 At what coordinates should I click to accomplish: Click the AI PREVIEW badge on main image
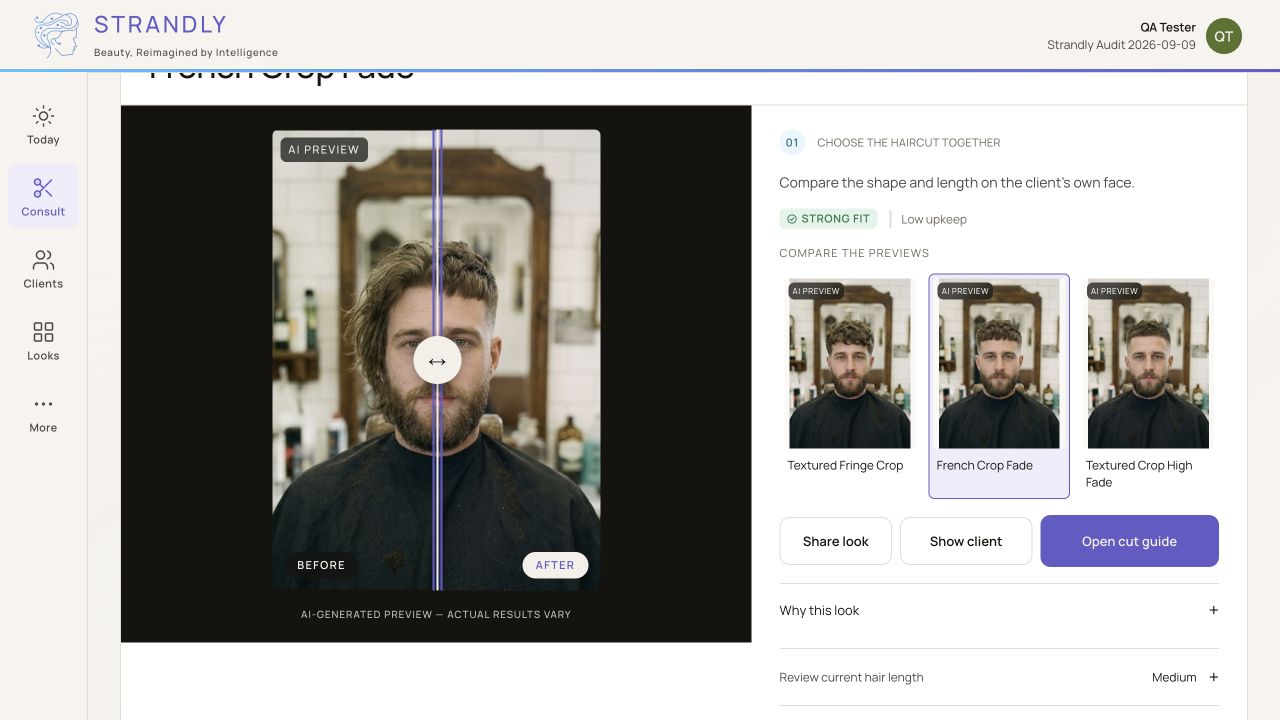[324, 150]
